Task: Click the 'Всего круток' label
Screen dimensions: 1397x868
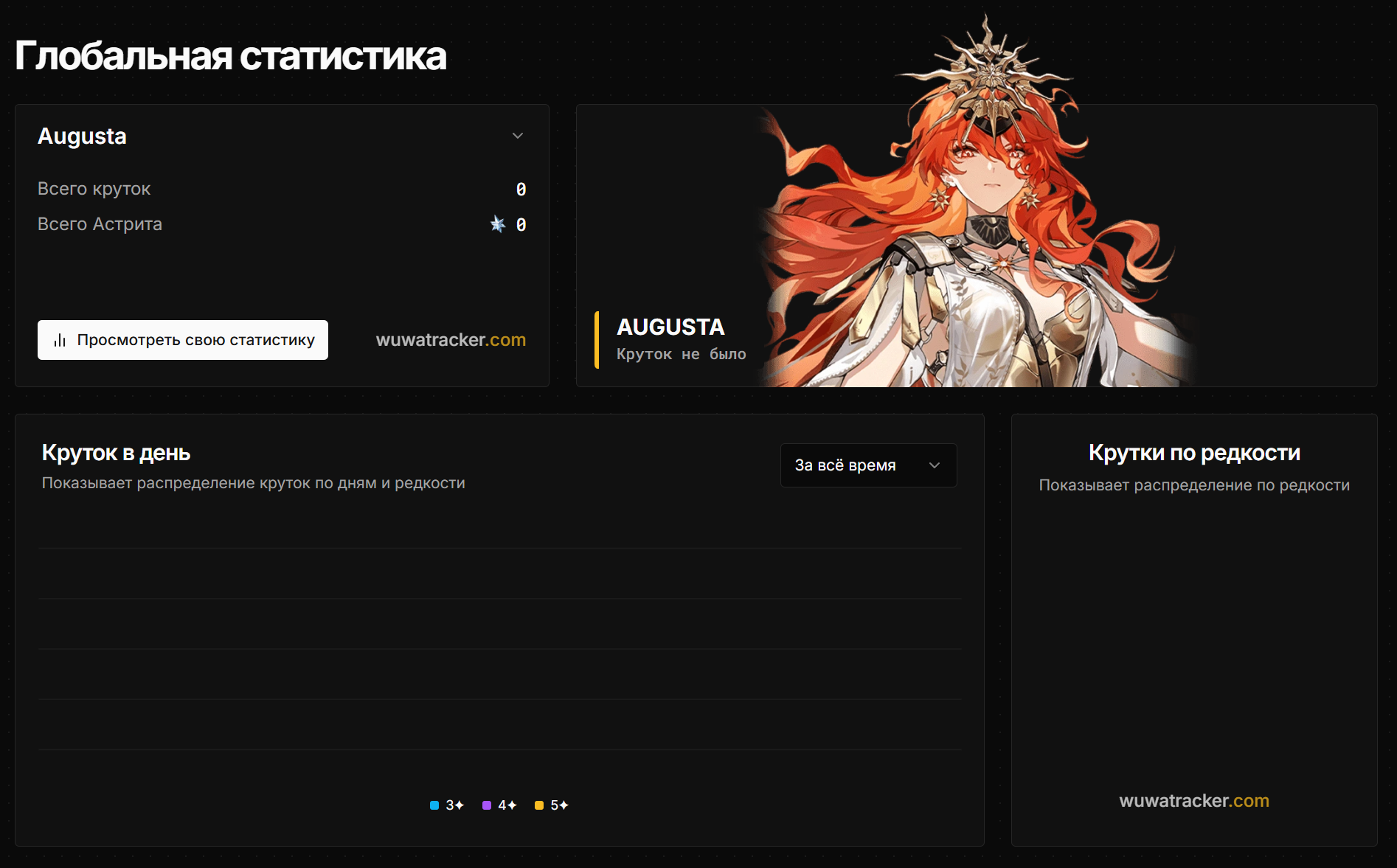Action: coord(94,189)
